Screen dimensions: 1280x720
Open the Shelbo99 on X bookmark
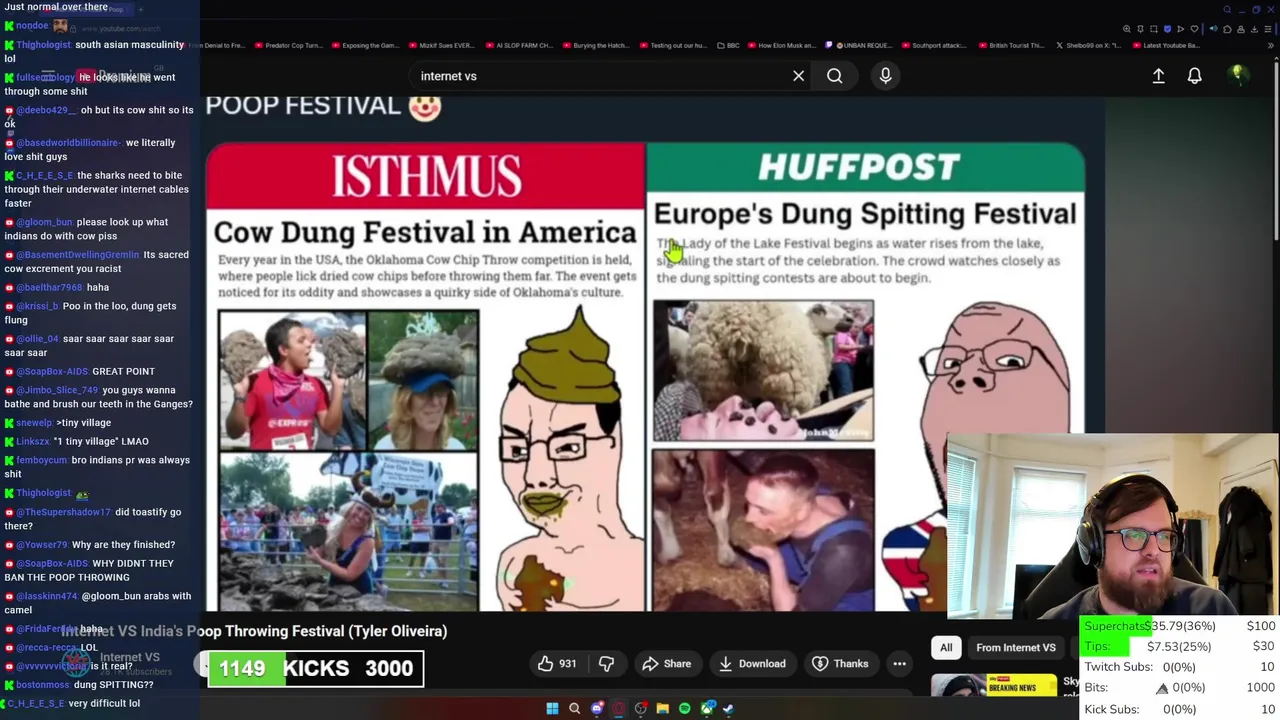(1089, 45)
